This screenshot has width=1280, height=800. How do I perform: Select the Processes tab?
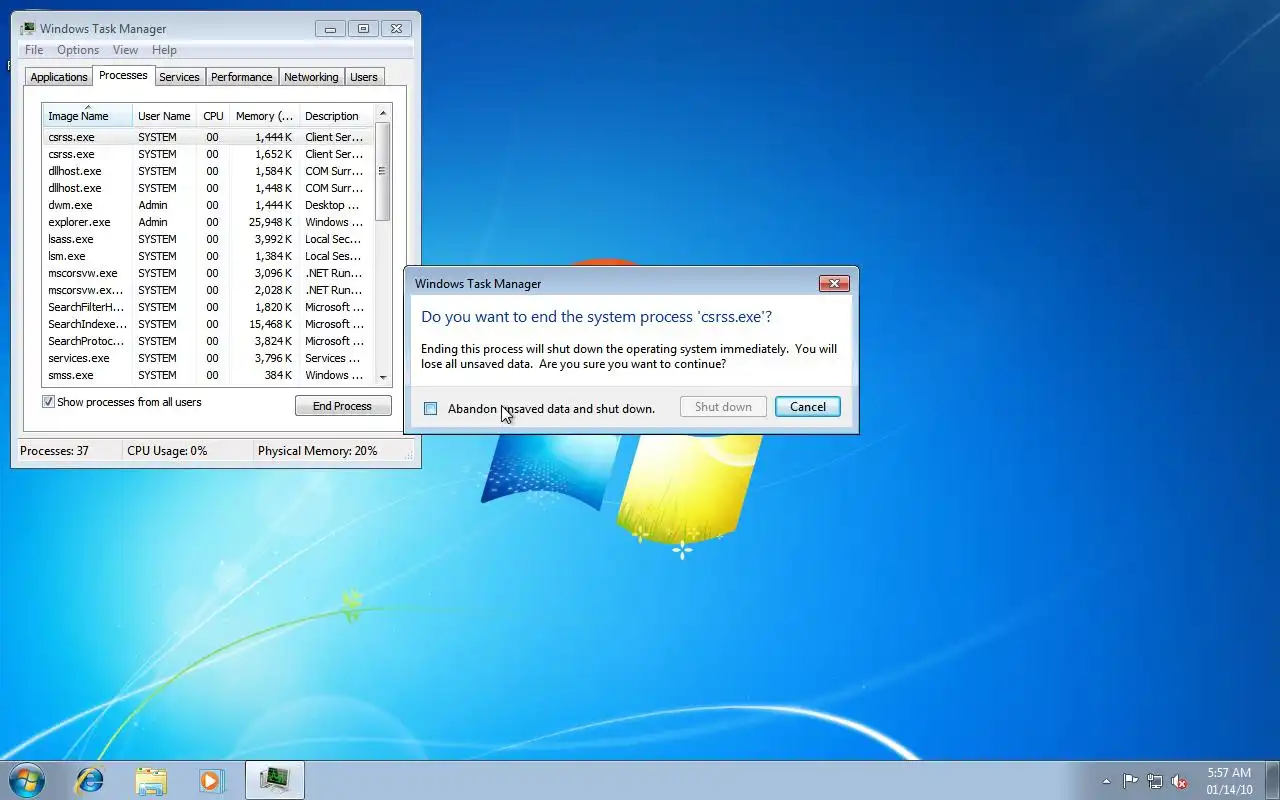123,75
